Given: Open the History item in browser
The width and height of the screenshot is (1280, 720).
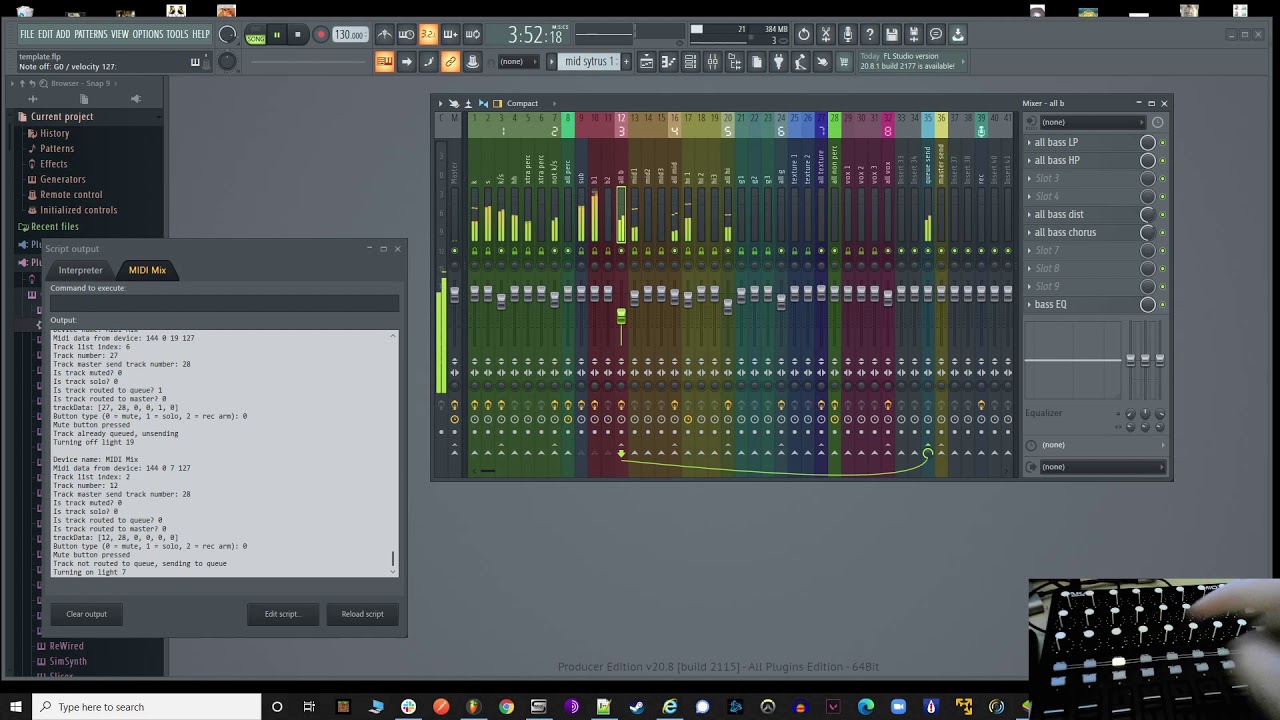Looking at the screenshot, I should click(54, 133).
